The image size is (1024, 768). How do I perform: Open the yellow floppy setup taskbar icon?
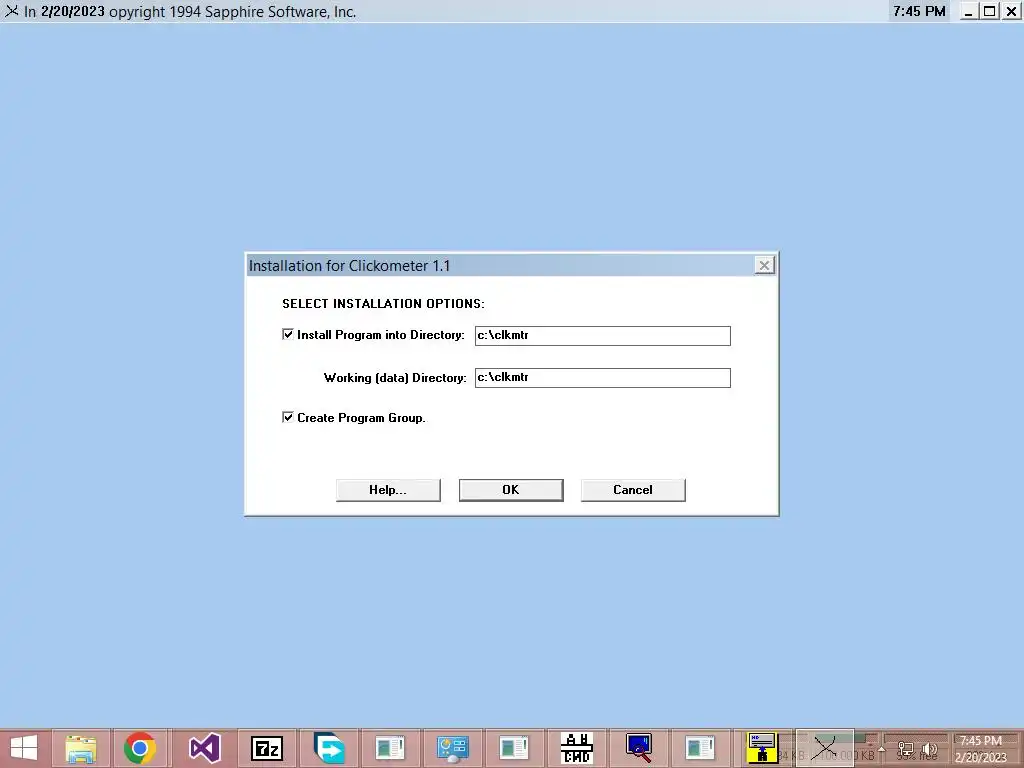point(762,748)
